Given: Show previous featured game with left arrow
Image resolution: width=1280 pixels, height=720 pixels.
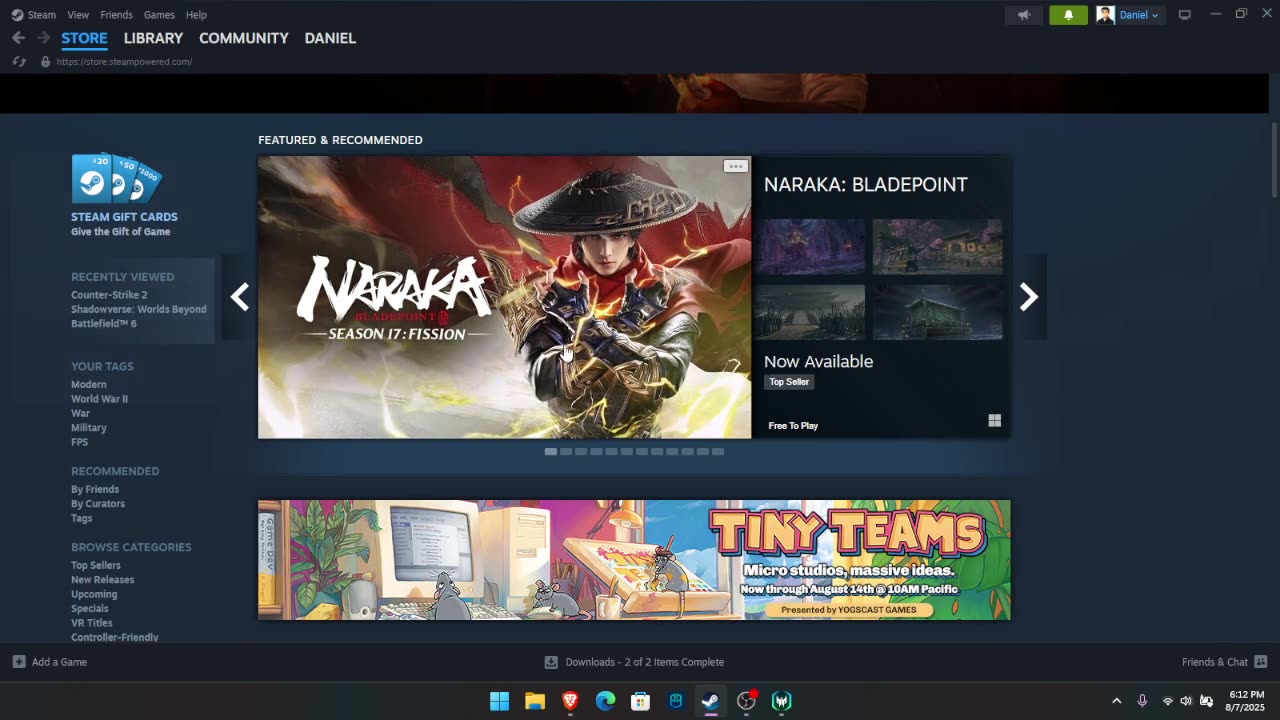Looking at the screenshot, I should tap(240, 297).
